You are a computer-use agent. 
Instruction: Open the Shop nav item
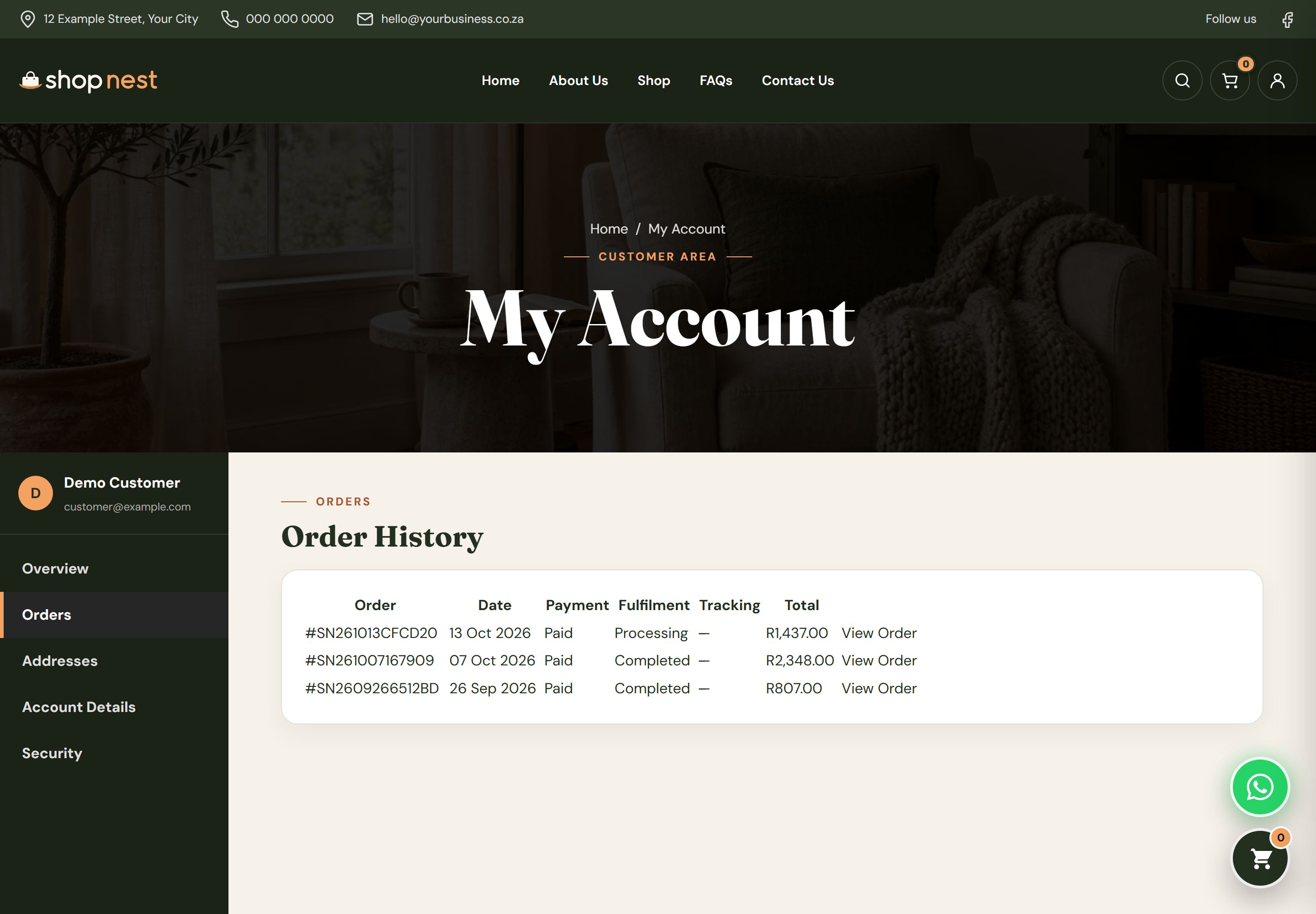[653, 81]
